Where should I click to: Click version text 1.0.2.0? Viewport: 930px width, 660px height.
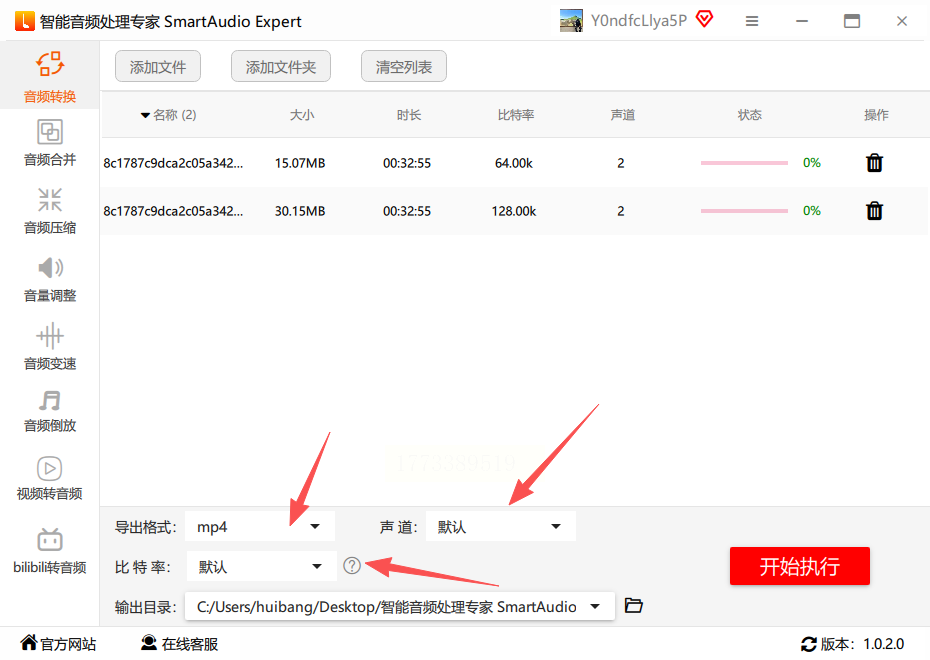pyautogui.click(x=883, y=644)
